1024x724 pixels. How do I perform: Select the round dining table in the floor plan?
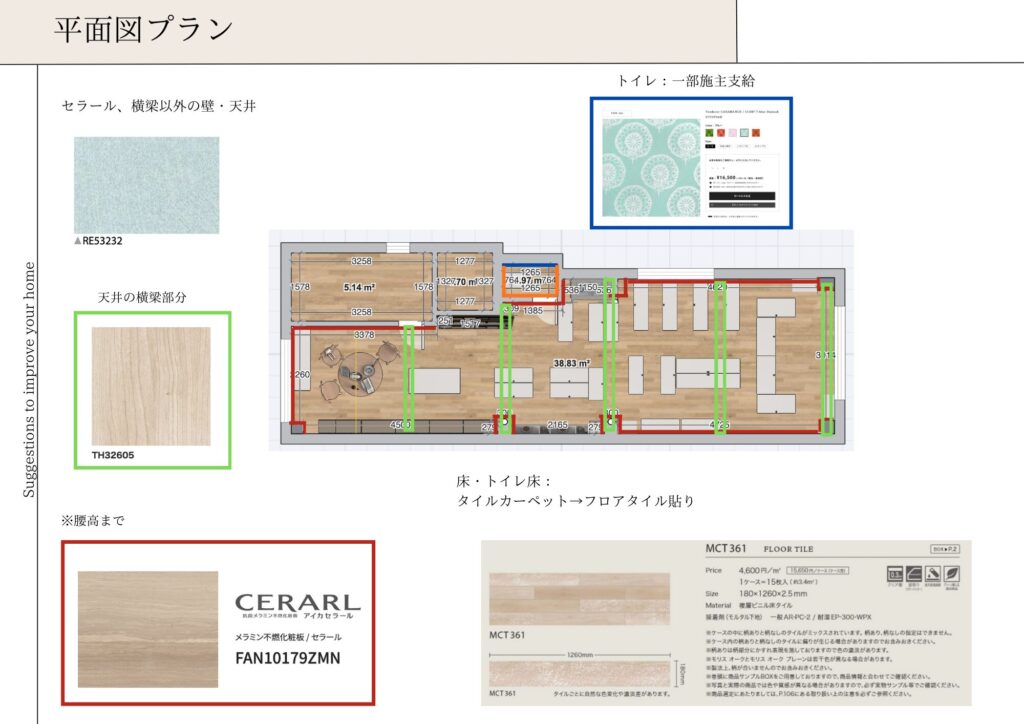point(358,374)
